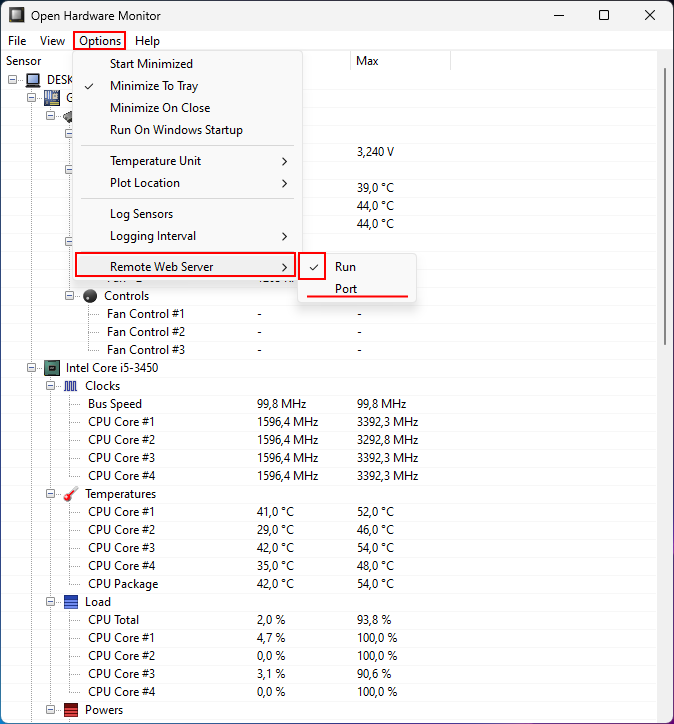Collapse the motherboard tree node
The image size is (674, 724).
point(31,97)
